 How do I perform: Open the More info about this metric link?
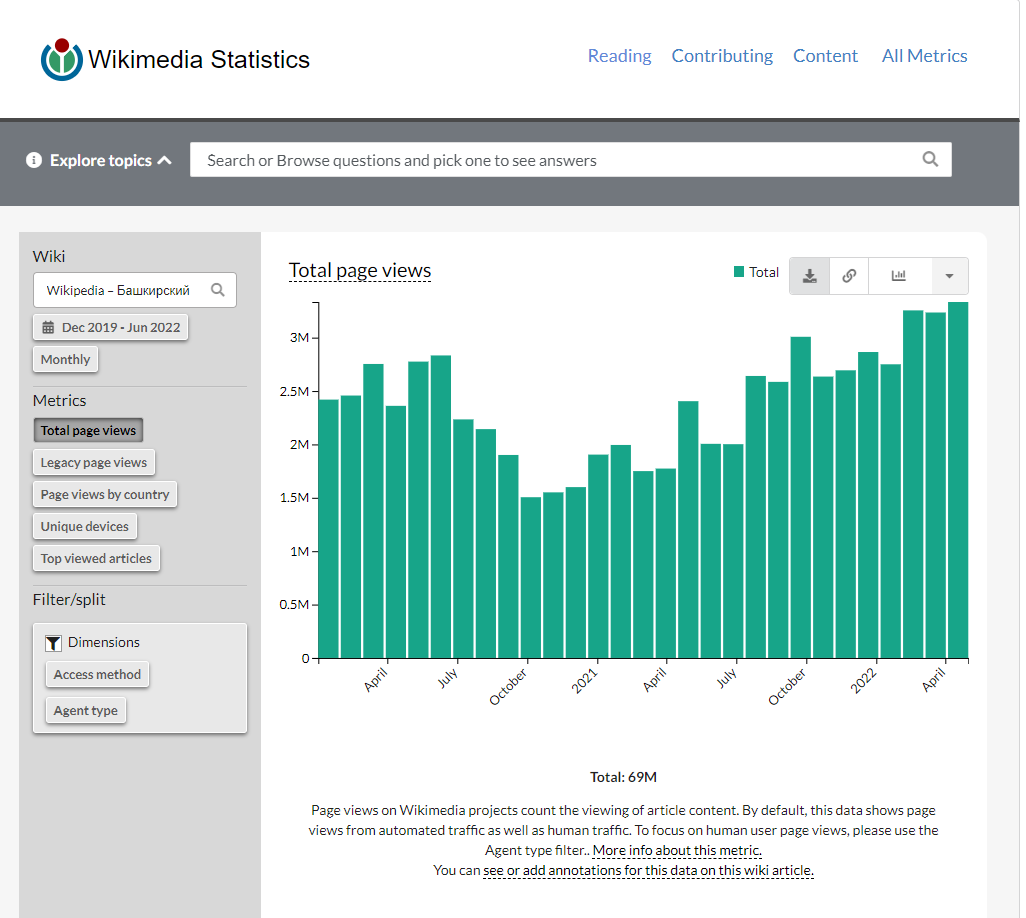click(x=677, y=851)
